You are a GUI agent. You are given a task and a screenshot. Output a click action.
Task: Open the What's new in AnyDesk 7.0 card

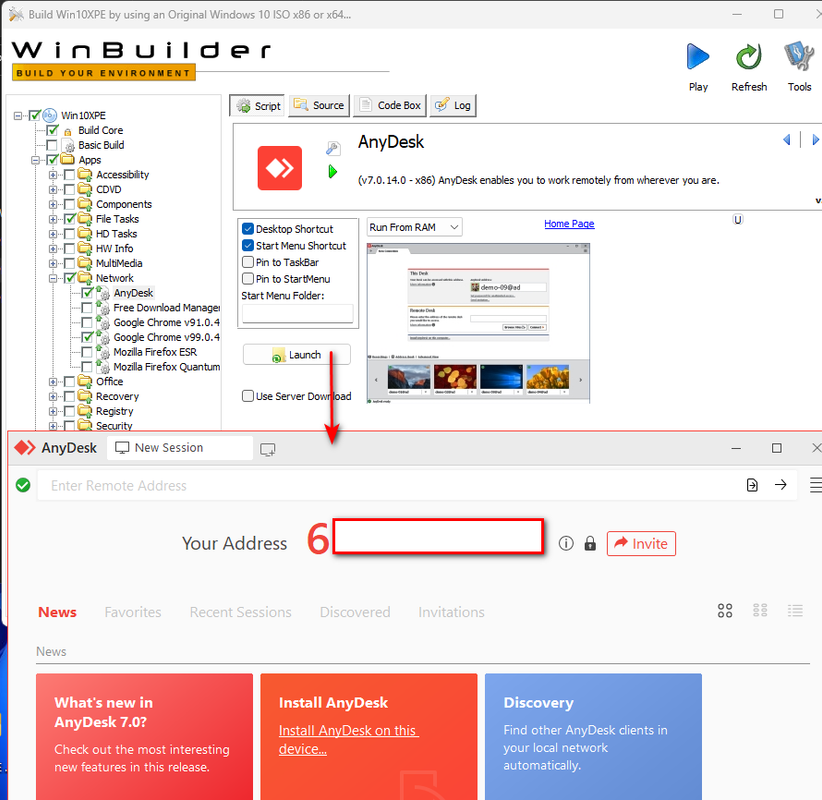(144, 737)
